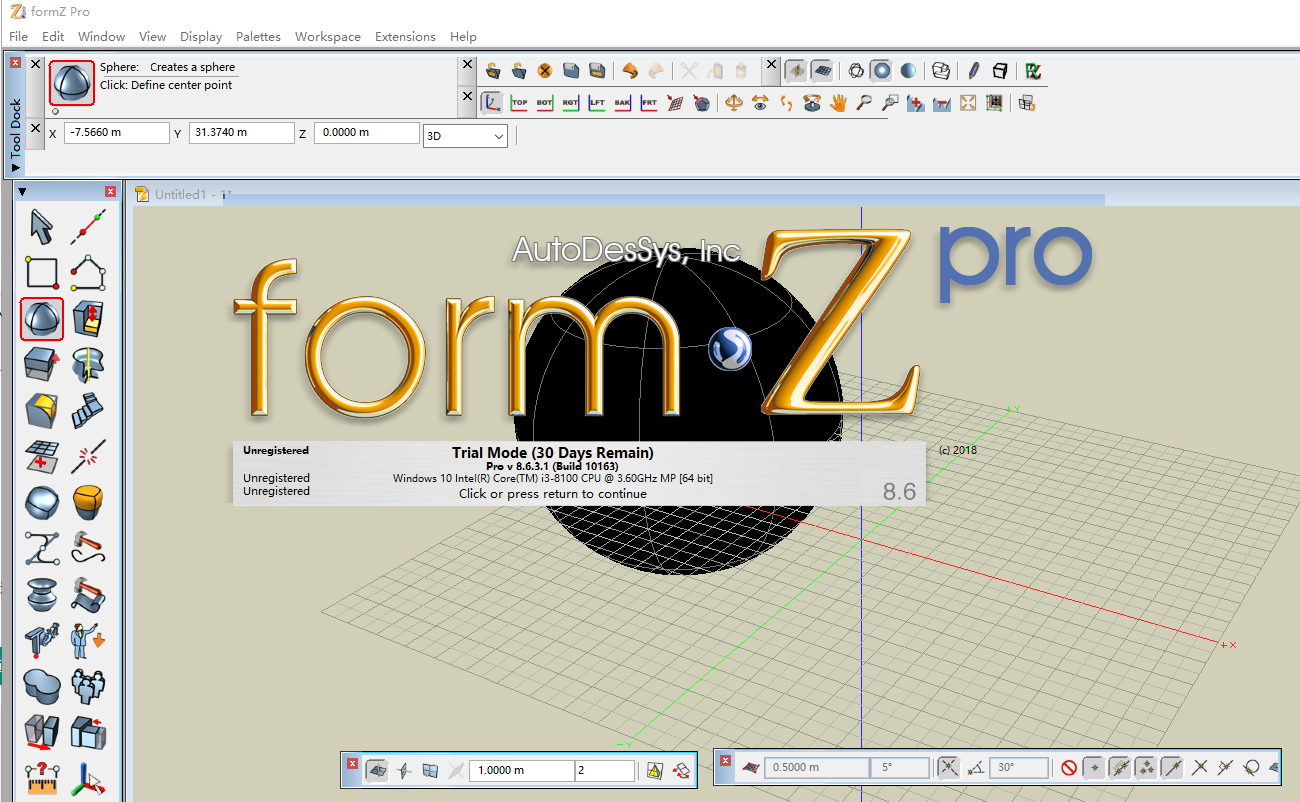Select the Sphere tool in the left toolbar
Screen dimensions: 1300x802
pos(41,318)
